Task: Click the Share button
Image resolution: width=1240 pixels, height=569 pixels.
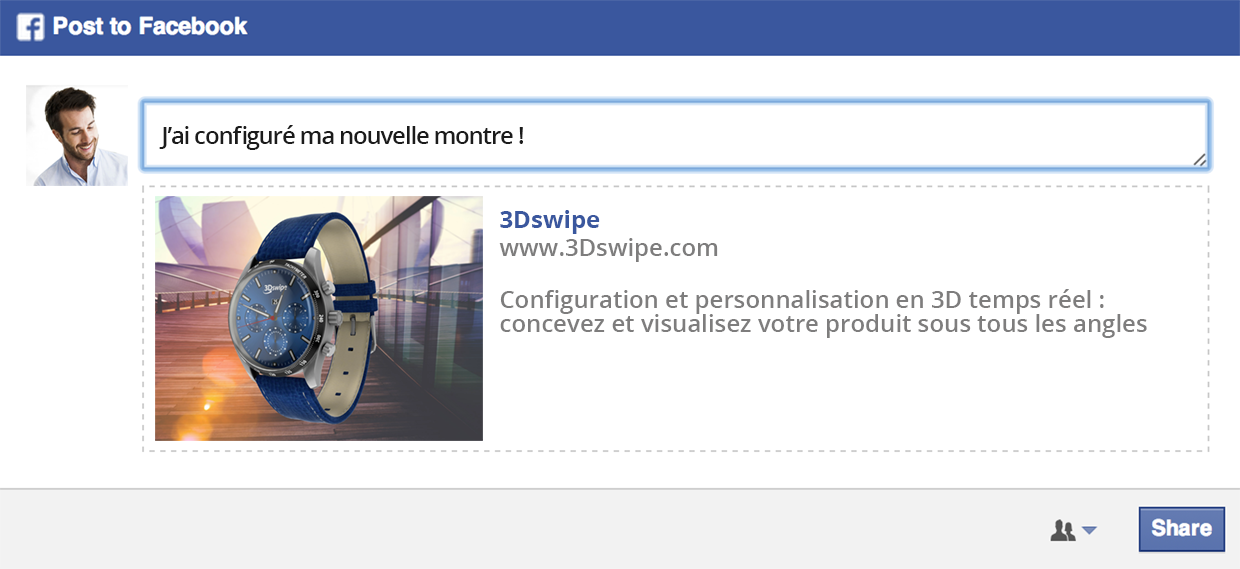Action: pyautogui.click(x=1182, y=529)
